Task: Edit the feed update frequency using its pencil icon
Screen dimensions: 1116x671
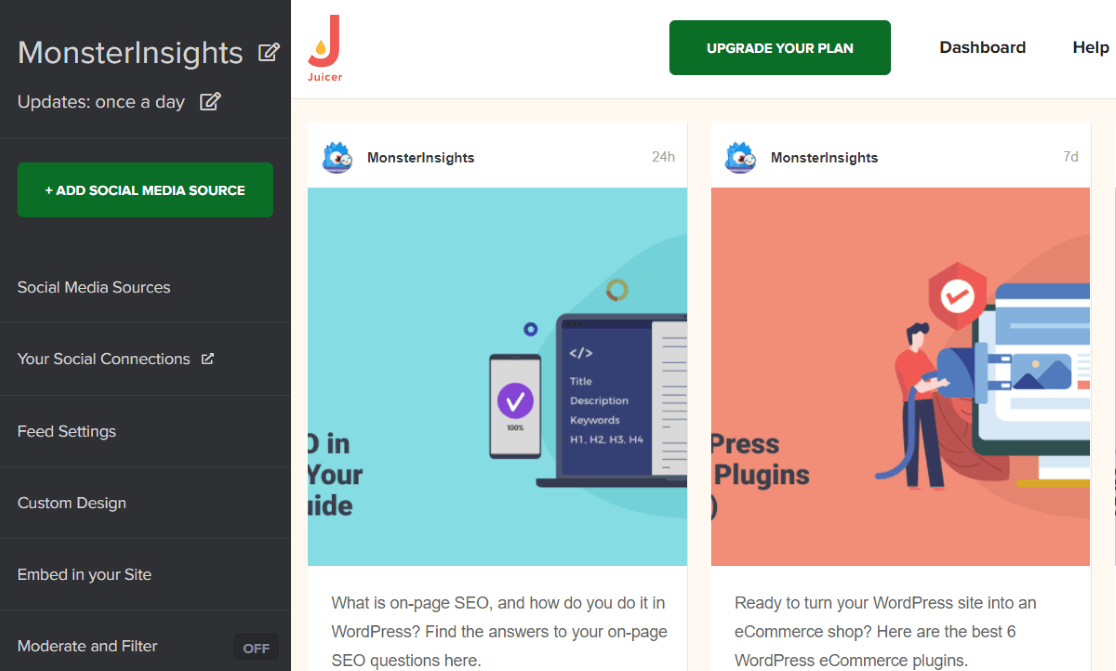Action: click(x=210, y=101)
